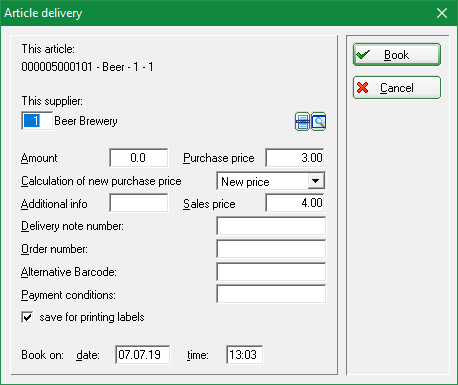
Task: Open the New price dropdown arrow
Action: coord(315,181)
